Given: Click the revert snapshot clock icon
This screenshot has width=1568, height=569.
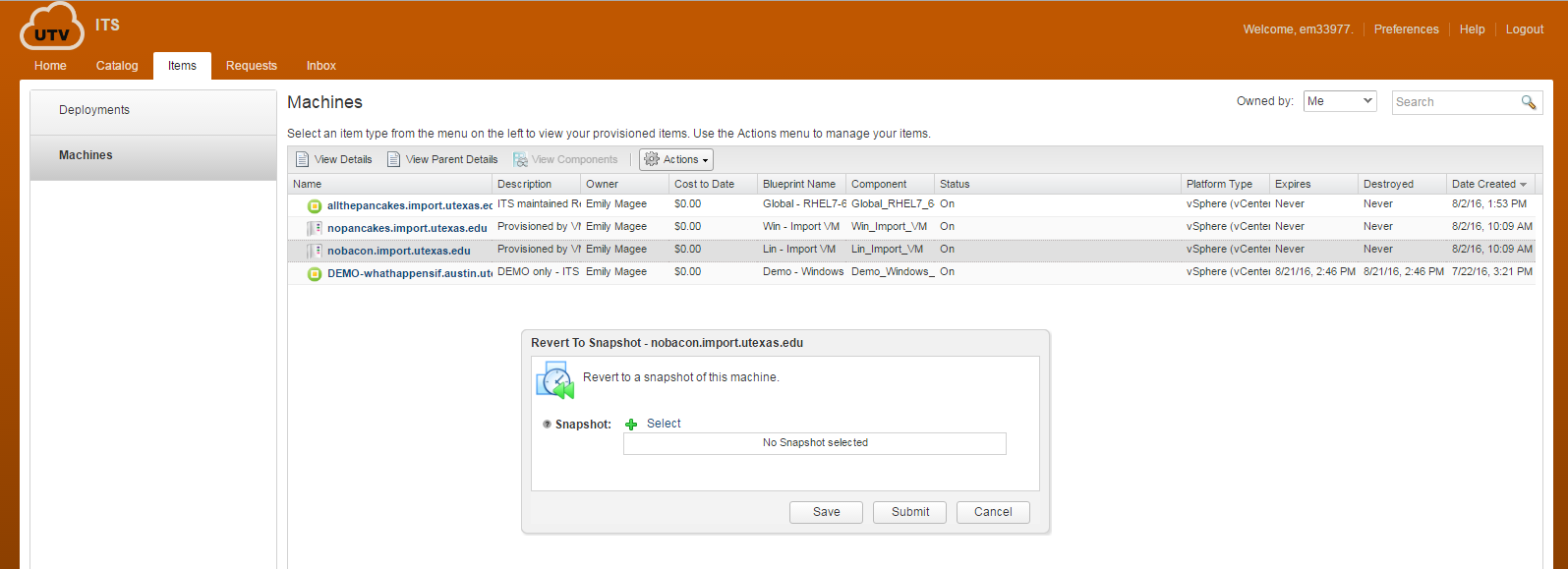Looking at the screenshot, I should 555,380.
